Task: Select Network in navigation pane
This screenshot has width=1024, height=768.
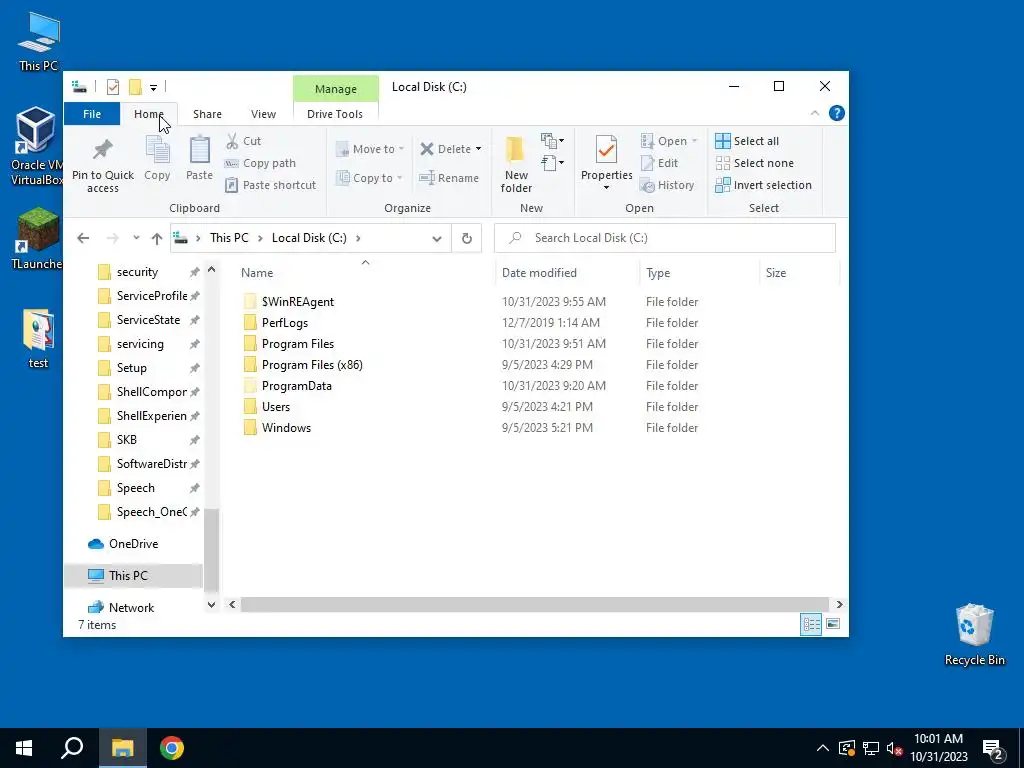Action: 131,608
